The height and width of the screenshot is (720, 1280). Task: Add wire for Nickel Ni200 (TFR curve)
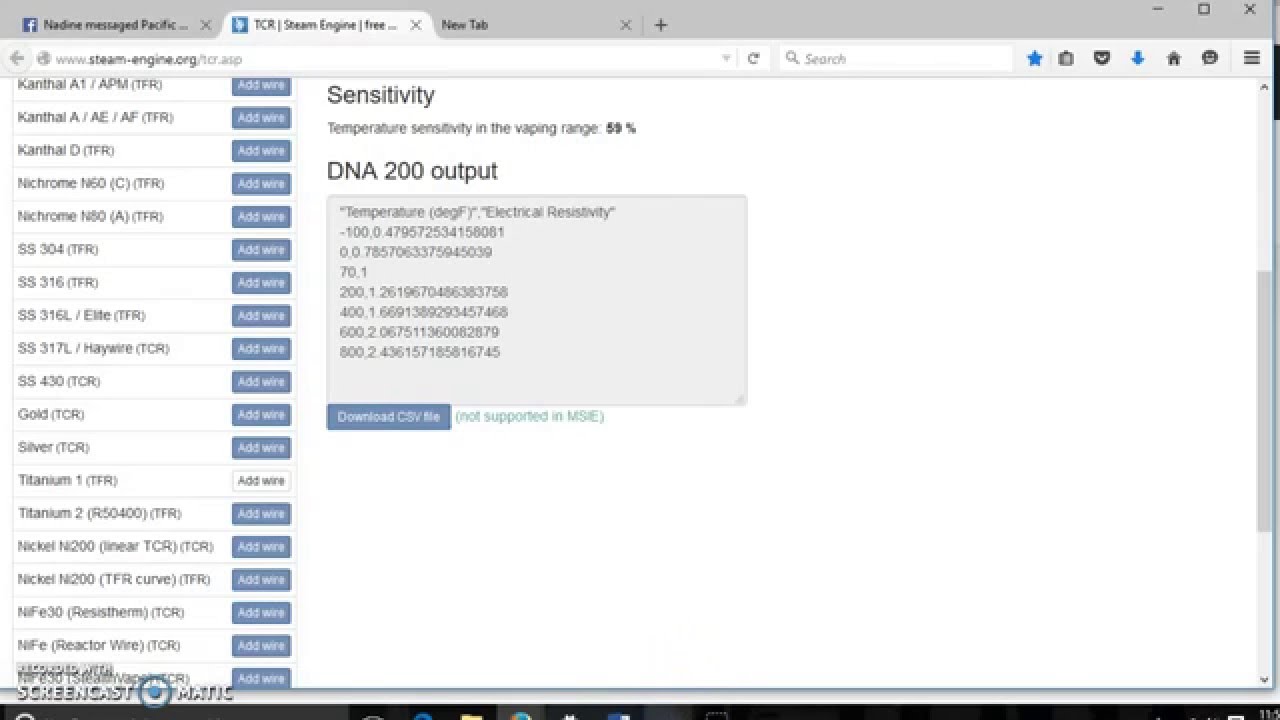[261, 580]
